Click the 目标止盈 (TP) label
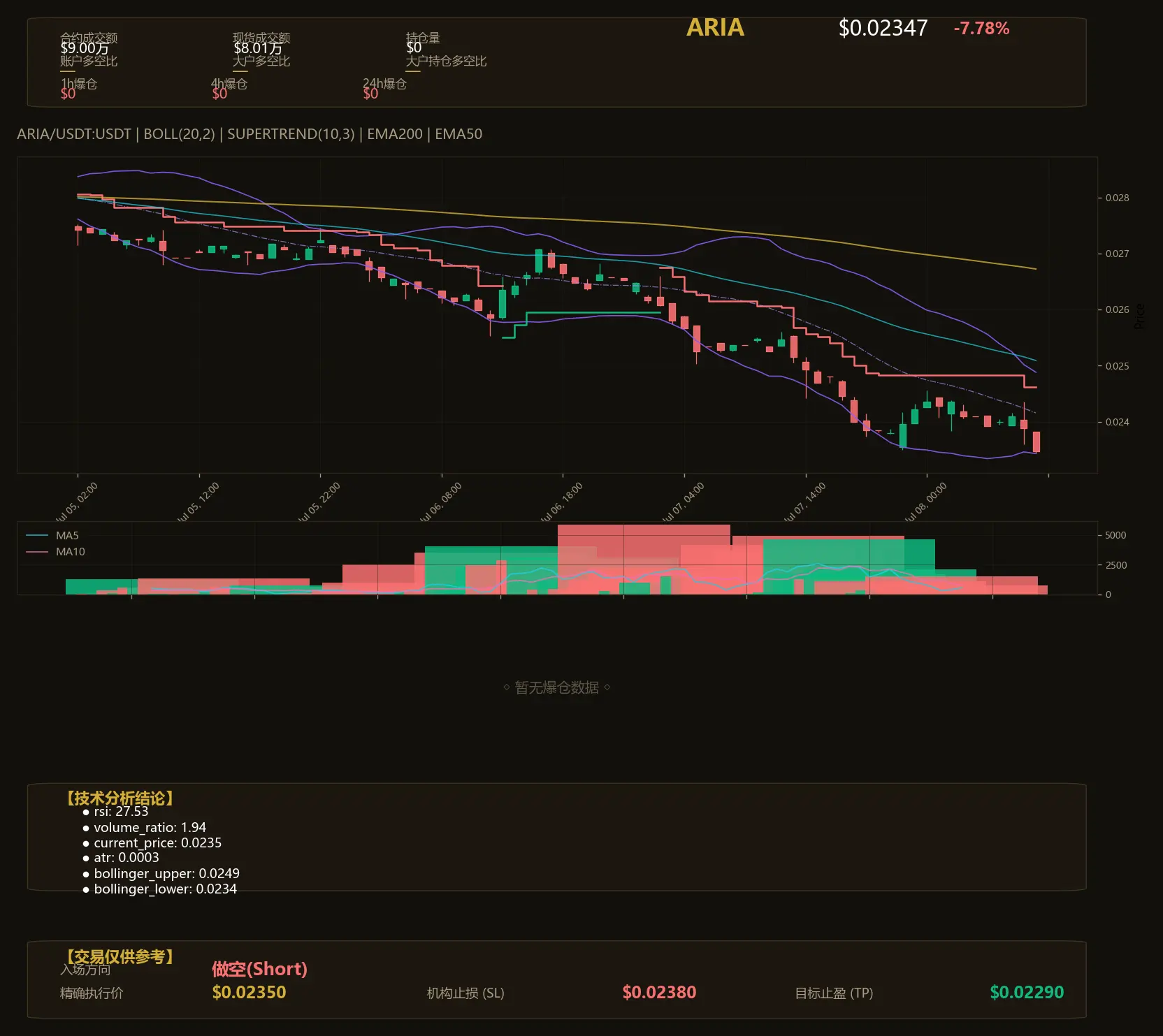Viewport: 1163px width, 1036px height. tap(834, 993)
